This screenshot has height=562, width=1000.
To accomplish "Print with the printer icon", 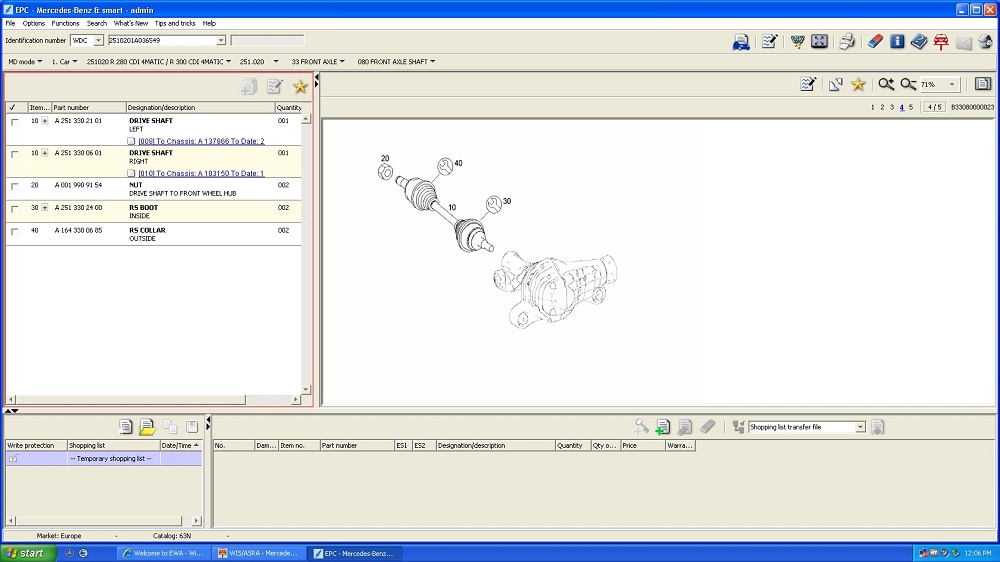I will point(847,42).
